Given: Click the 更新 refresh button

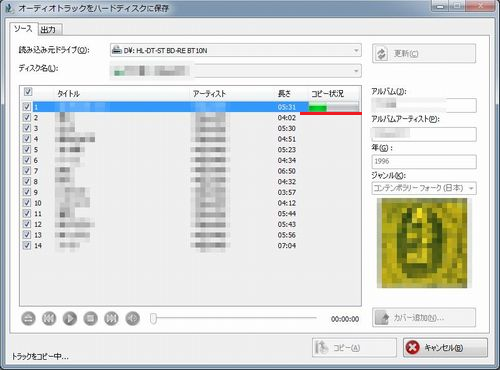Looking at the screenshot, I should tap(424, 53).
